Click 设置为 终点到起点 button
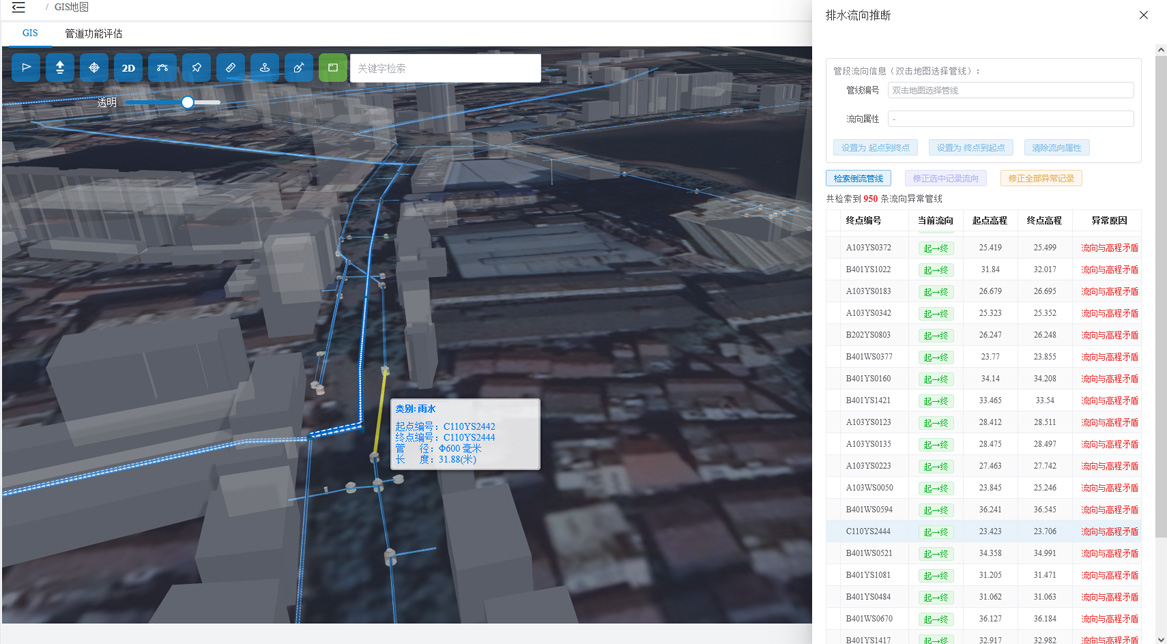 pyautogui.click(x=971, y=147)
